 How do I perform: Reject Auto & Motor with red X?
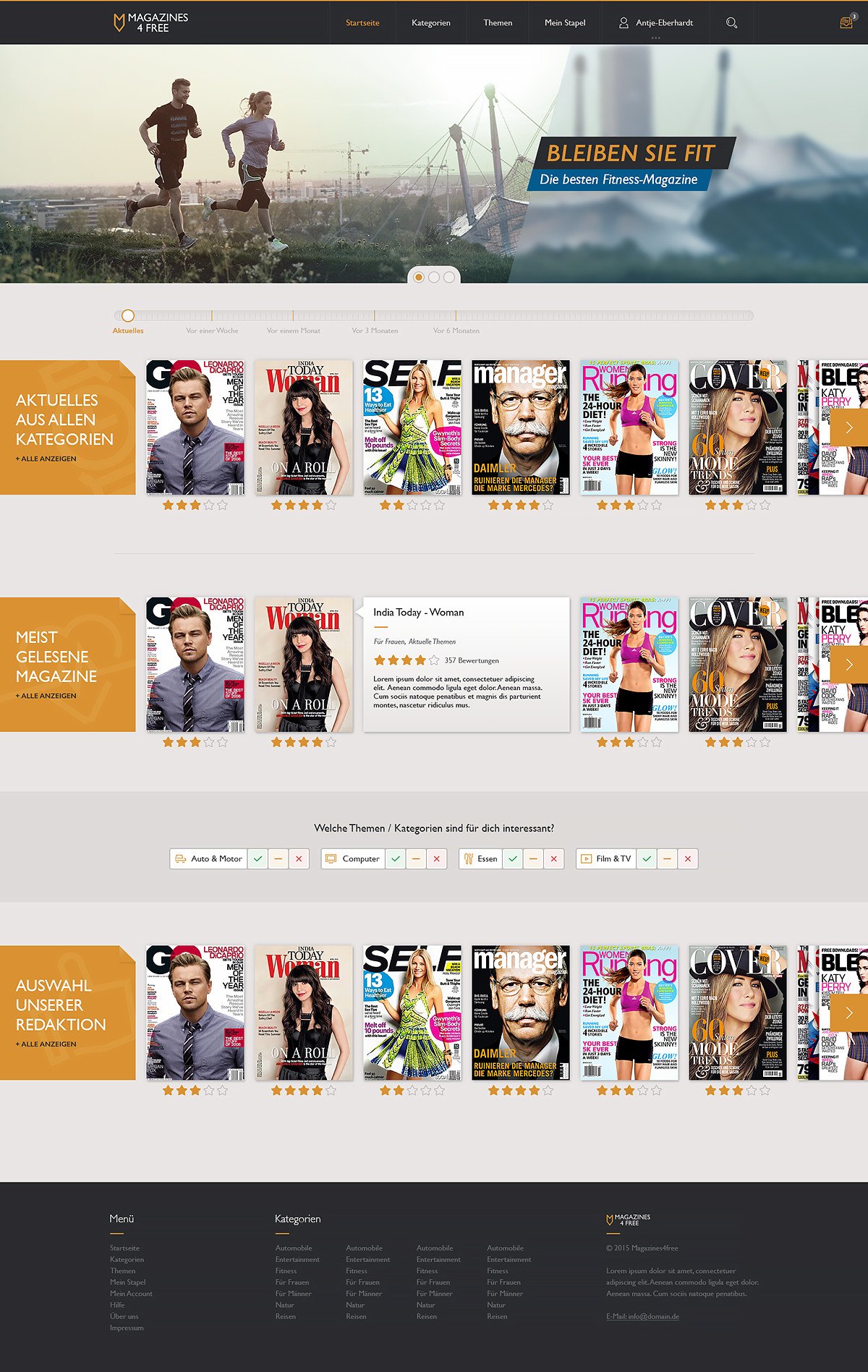[299, 858]
